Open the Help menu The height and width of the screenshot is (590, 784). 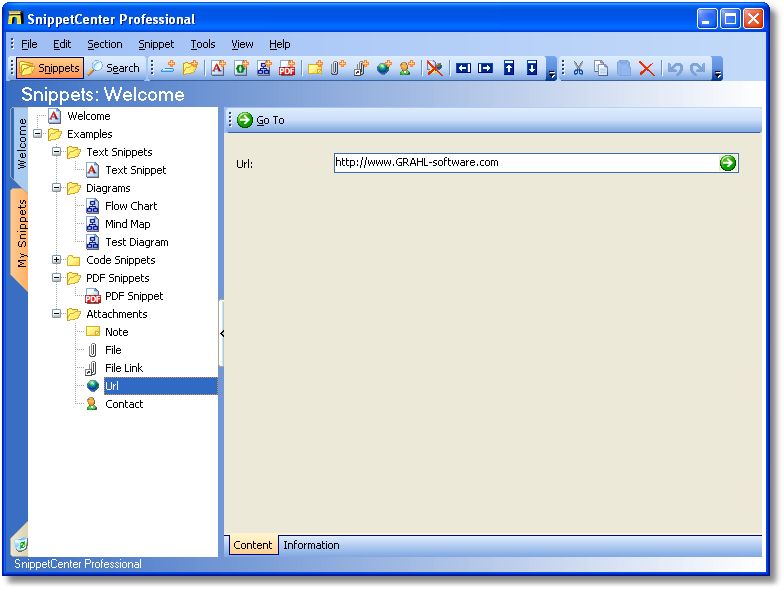pos(280,44)
